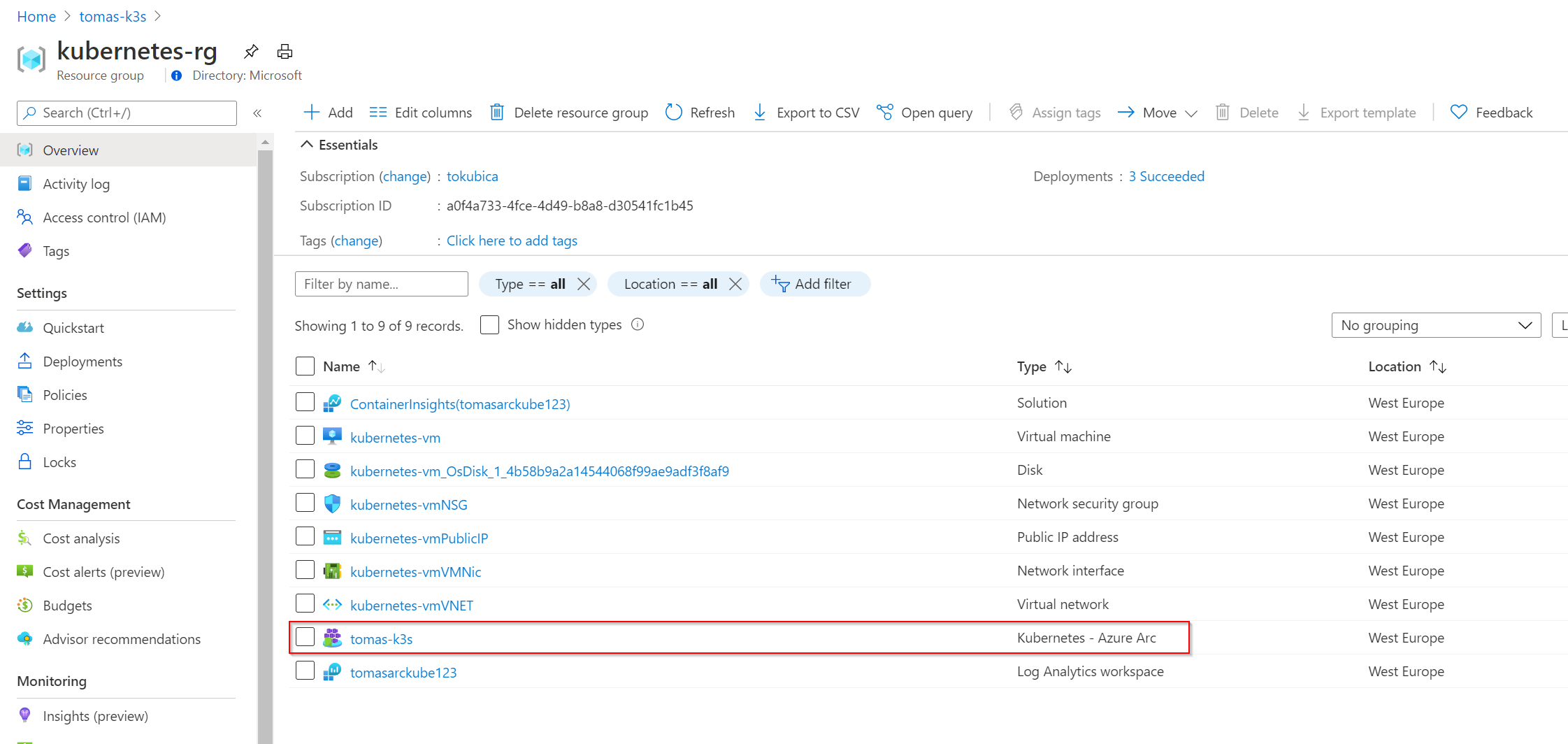This screenshot has width=1568, height=744.
Task: Open Activity log in the sidebar
Action: (x=76, y=184)
